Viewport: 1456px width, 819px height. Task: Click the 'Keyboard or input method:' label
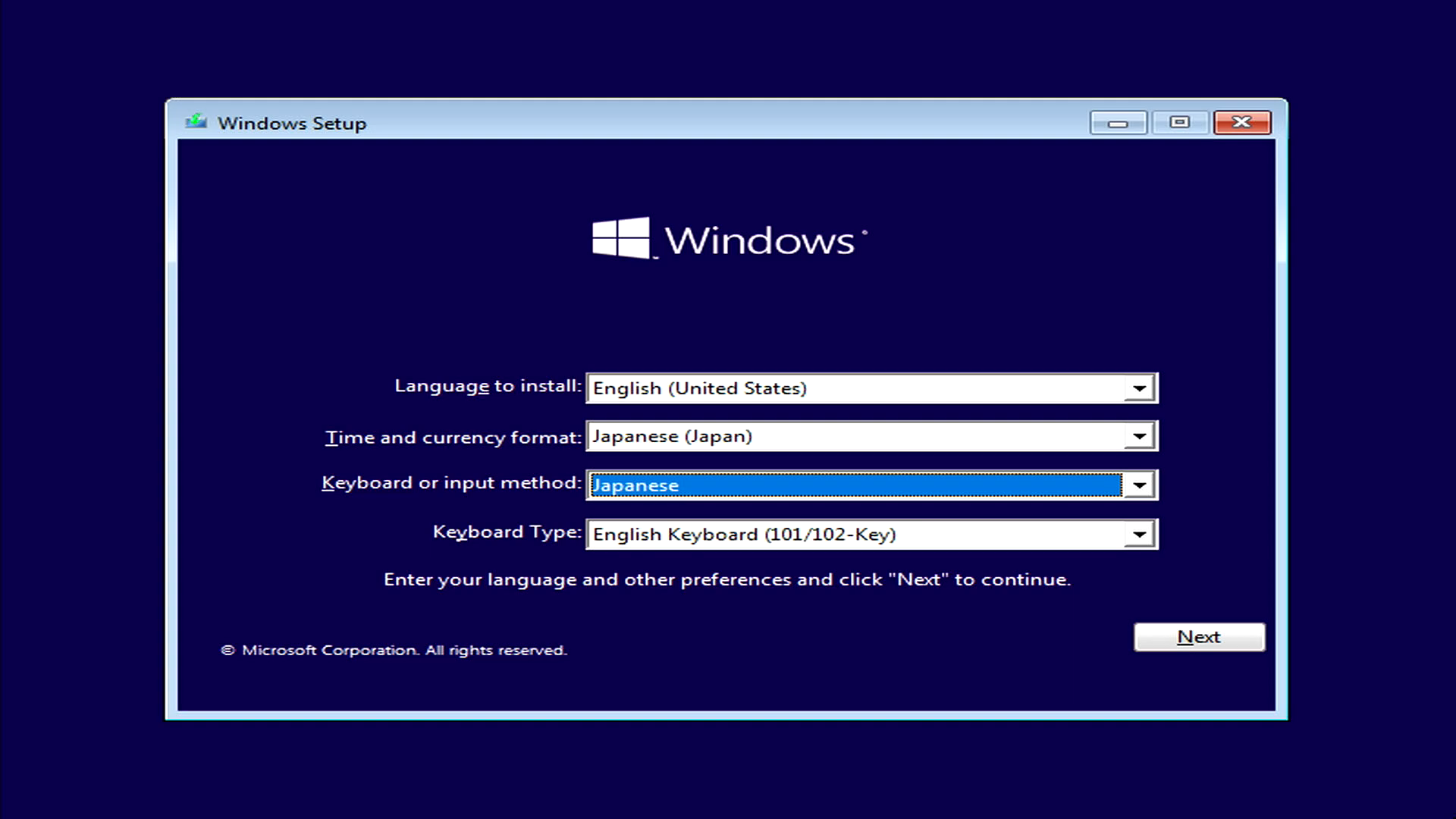tap(451, 483)
